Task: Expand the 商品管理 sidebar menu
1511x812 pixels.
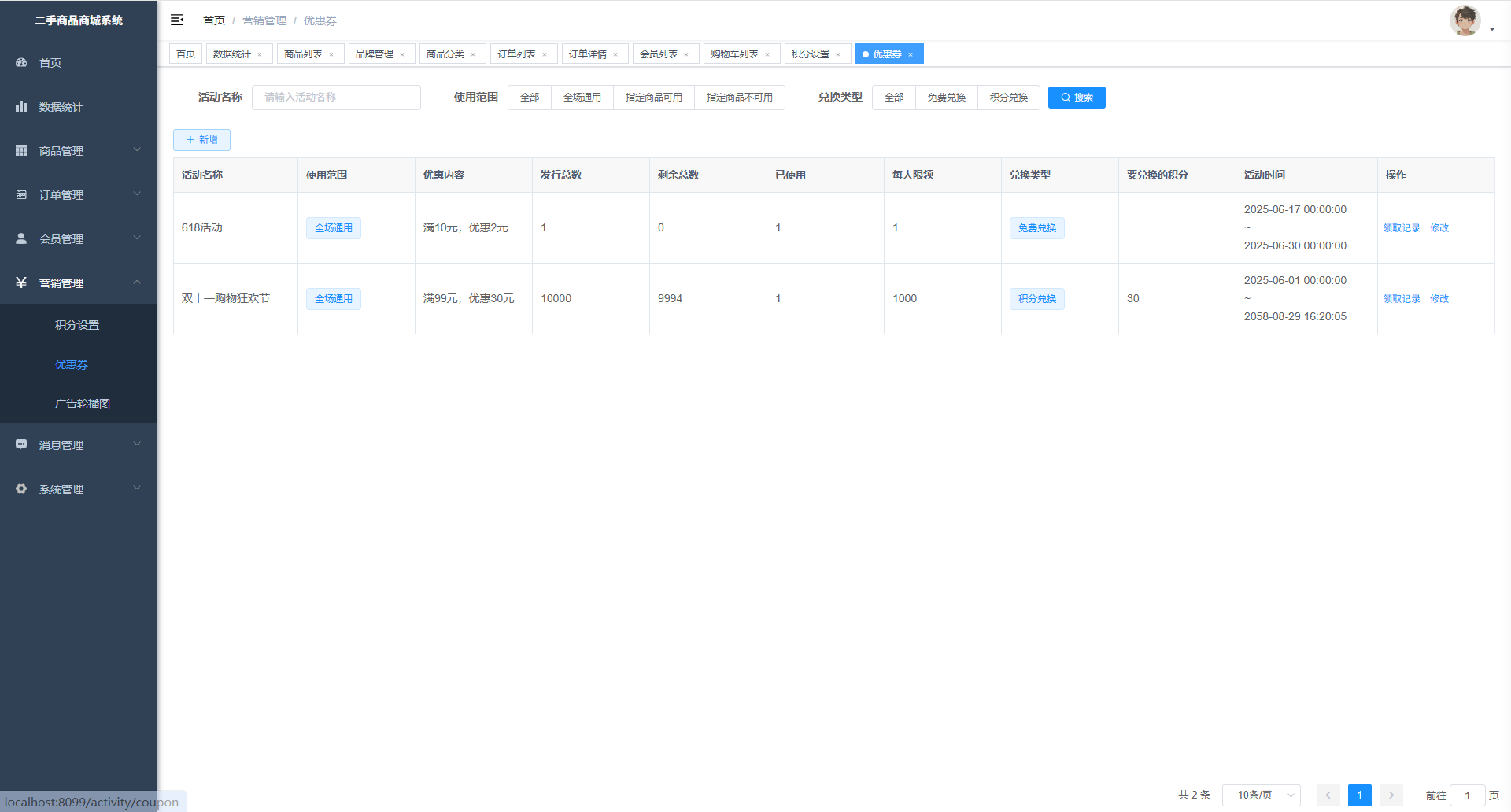Action: click(79, 150)
